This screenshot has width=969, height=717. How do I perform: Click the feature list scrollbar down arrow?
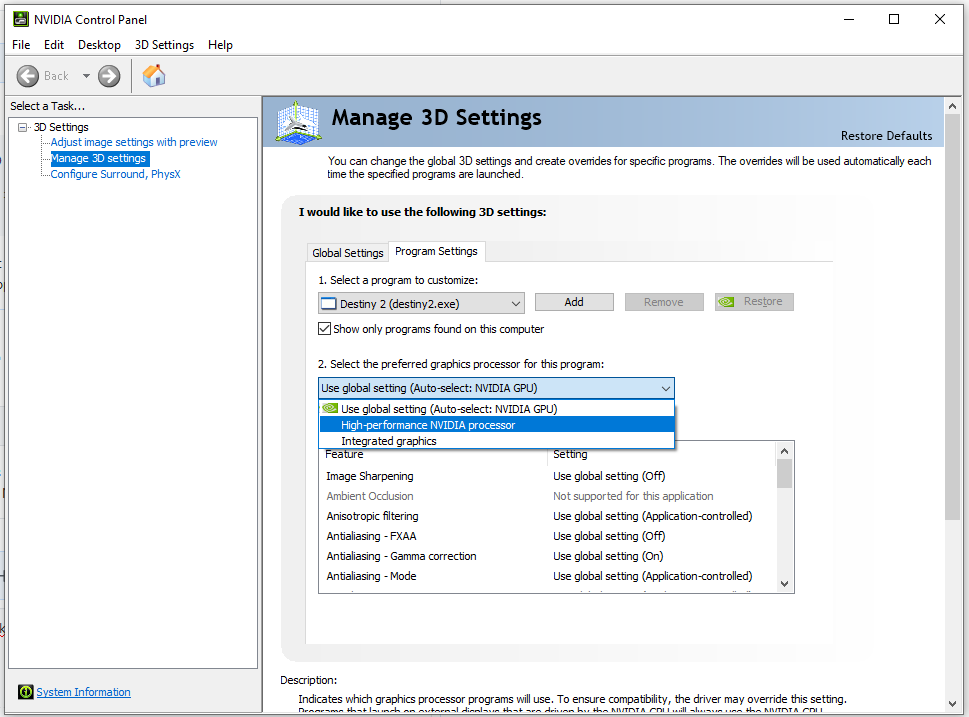coord(784,583)
